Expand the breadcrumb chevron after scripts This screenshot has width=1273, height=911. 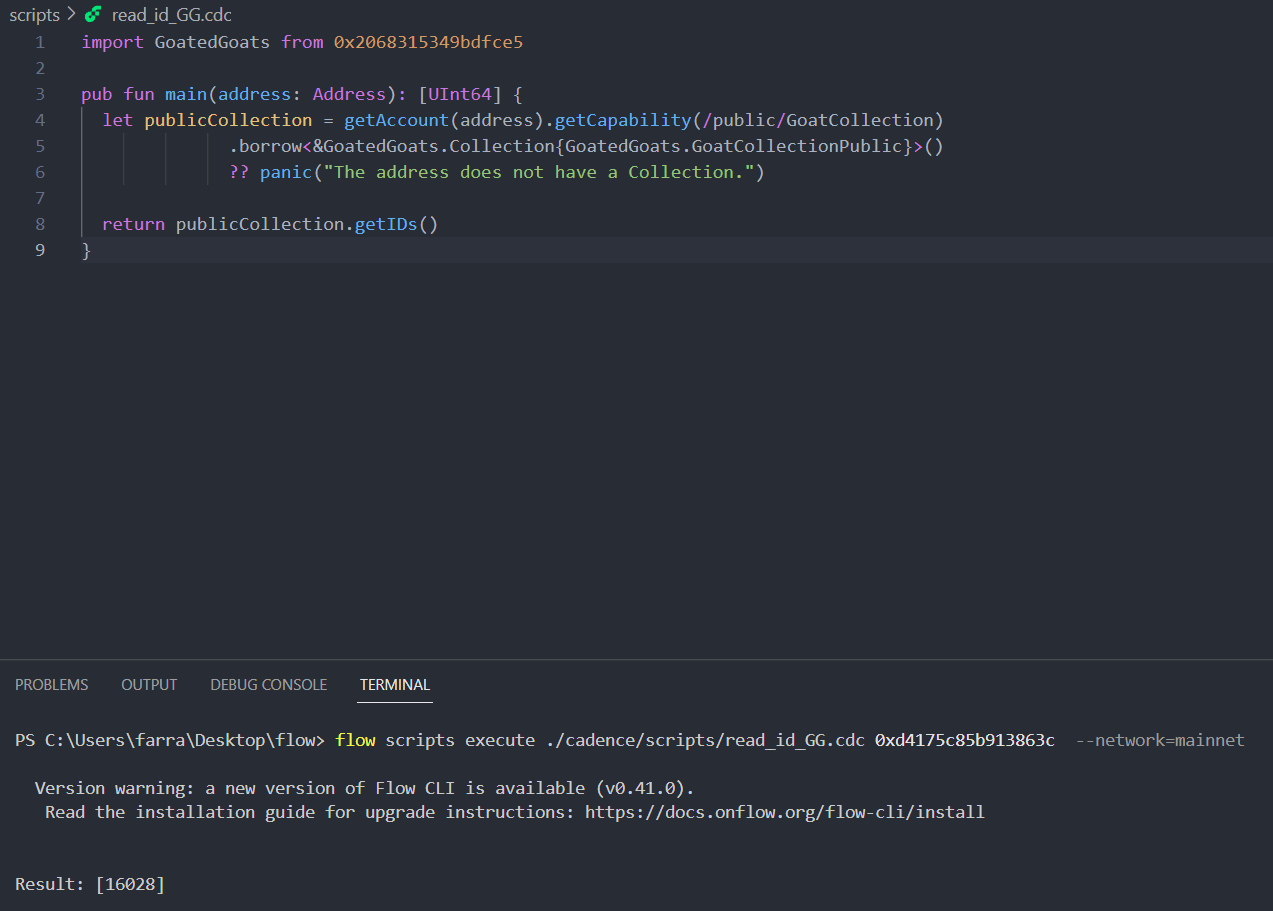[x=72, y=15]
